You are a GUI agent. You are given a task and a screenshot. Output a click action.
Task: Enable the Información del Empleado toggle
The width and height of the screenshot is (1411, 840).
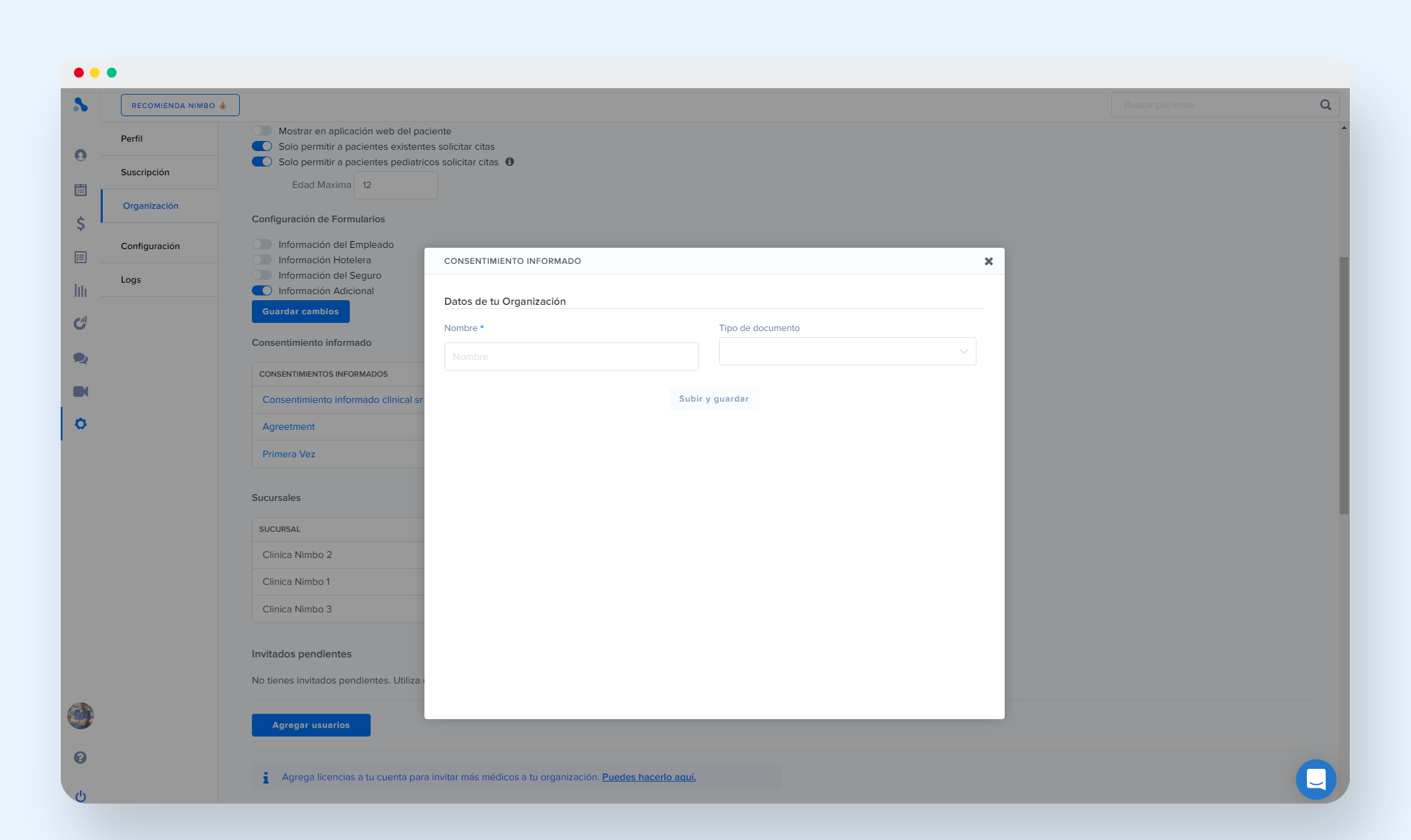click(262, 244)
